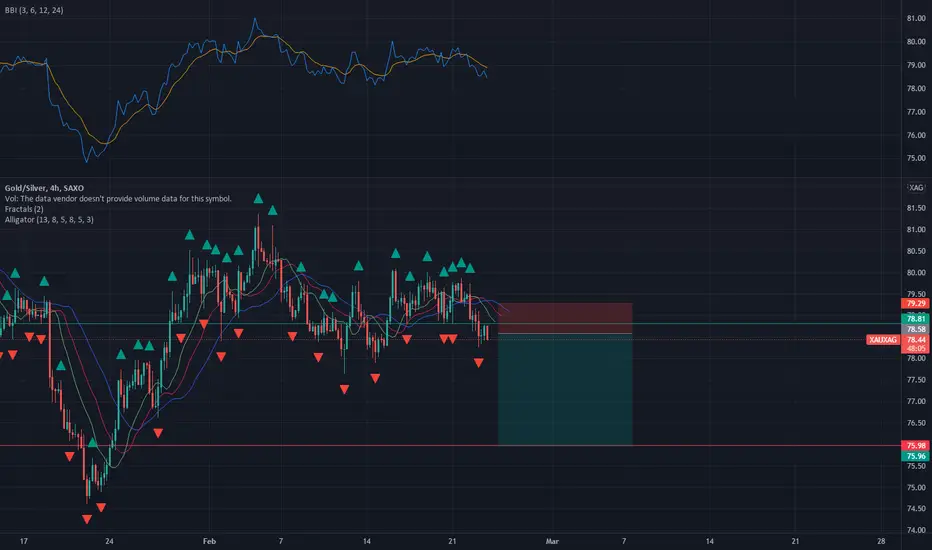Image resolution: width=932 pixels, height=550 pixels.
Task: Select the Alligator (13, 8, 5, 8, 5, 3) legend
Action: 49,220
